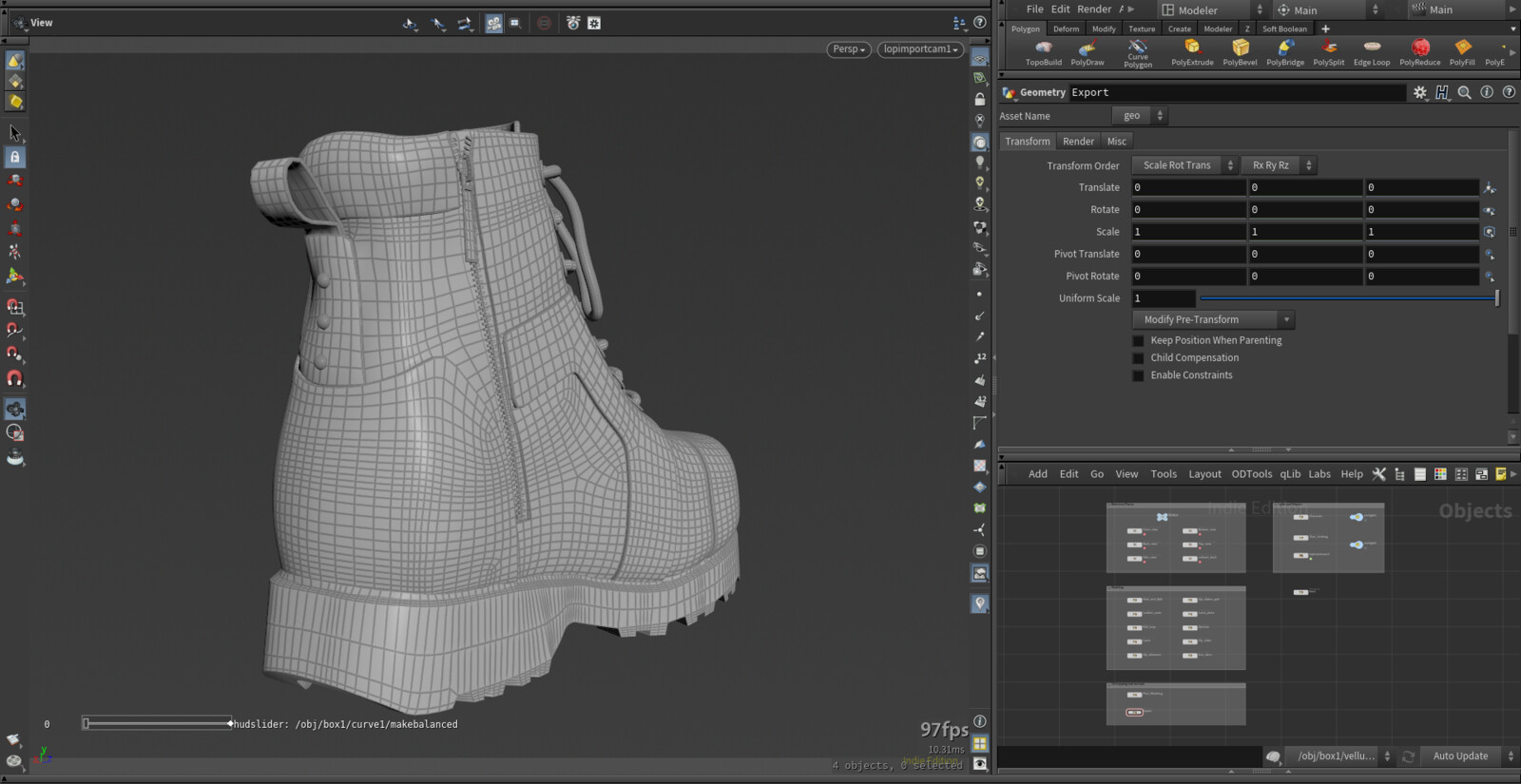Image resolution: width=1521 pixels, height=784 pixels.
Task: Open the Deform shelf tab
Action: tap(1066, 29)
